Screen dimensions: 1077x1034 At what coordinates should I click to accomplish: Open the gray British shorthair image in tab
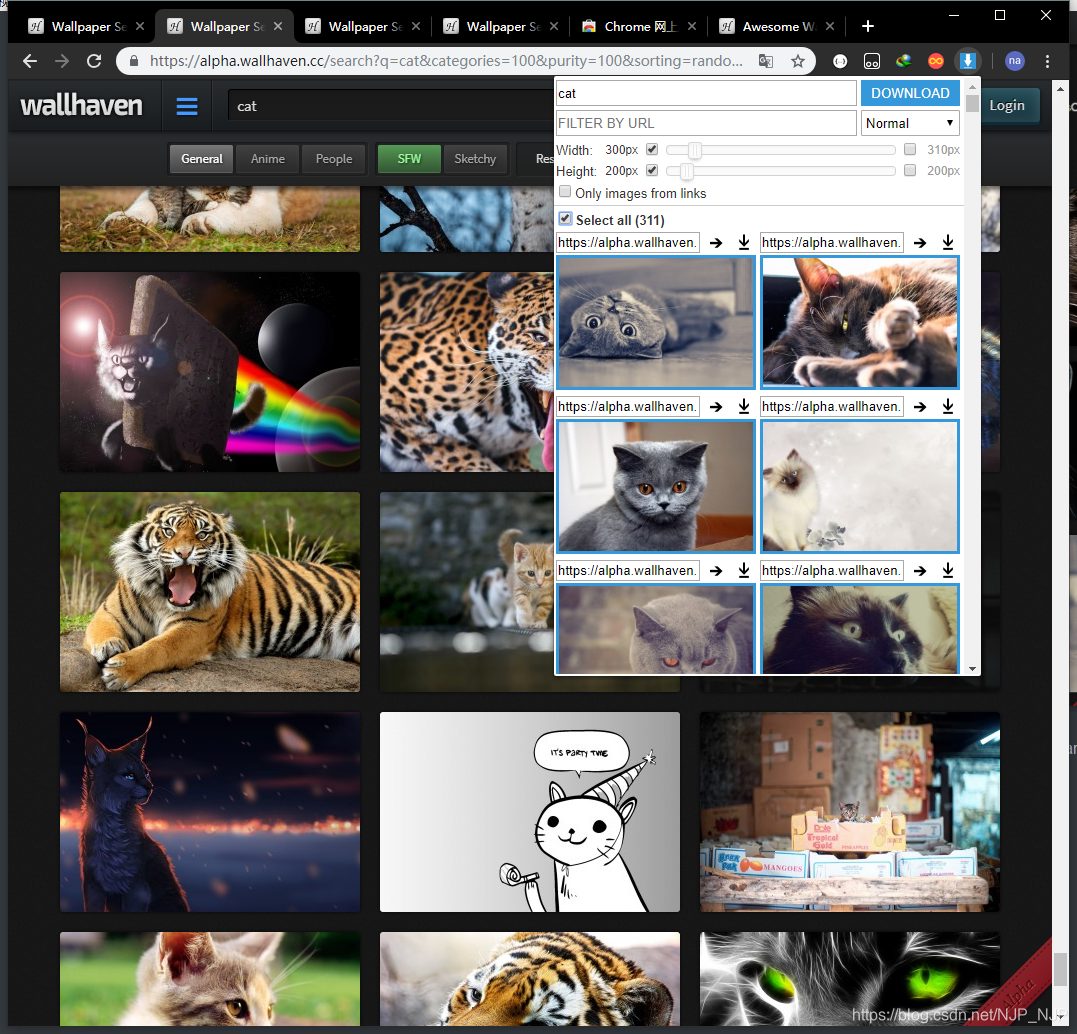click(x=716, y=407)
